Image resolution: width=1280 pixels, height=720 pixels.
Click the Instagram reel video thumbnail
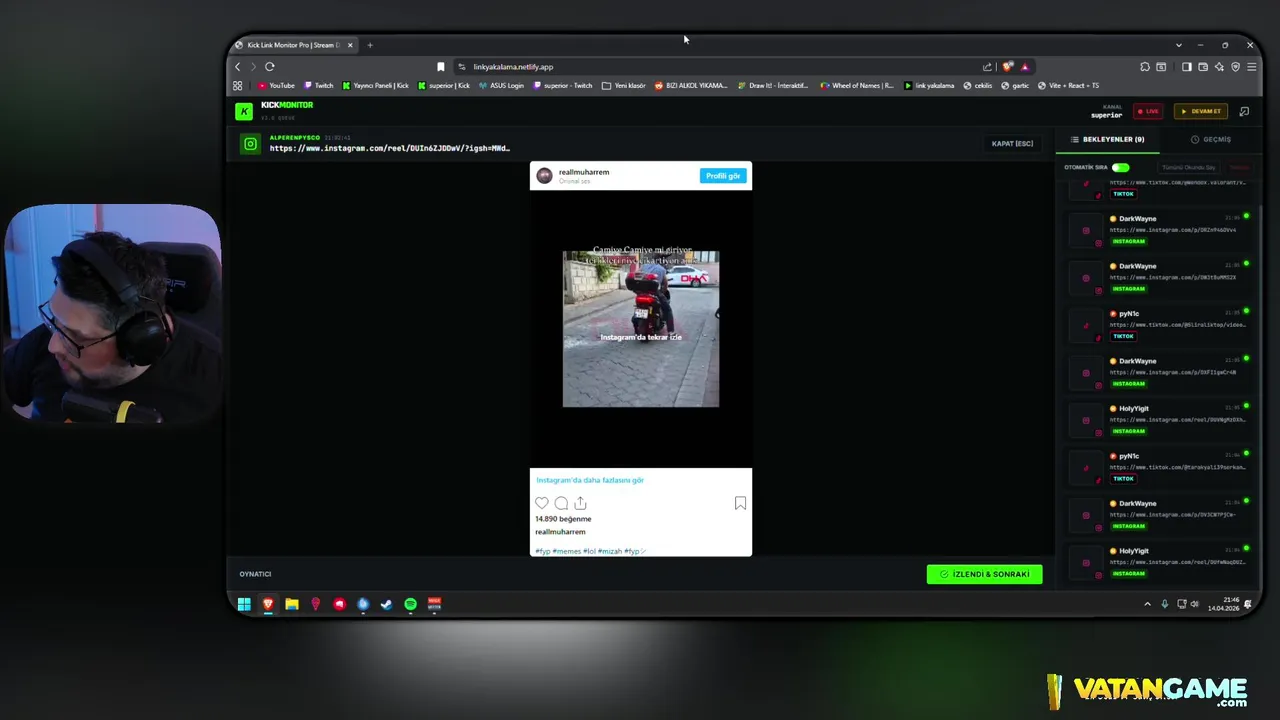click(640, 329)
